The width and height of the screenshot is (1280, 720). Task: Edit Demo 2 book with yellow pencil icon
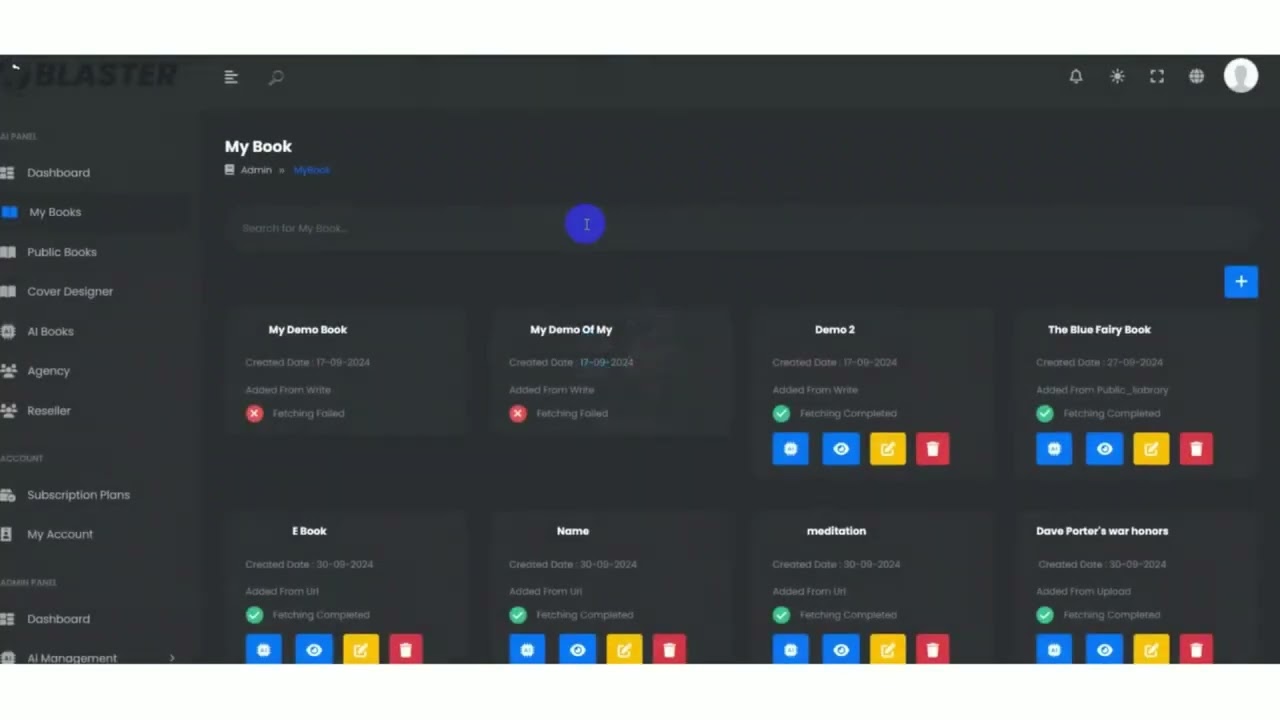tap(888, 449)
